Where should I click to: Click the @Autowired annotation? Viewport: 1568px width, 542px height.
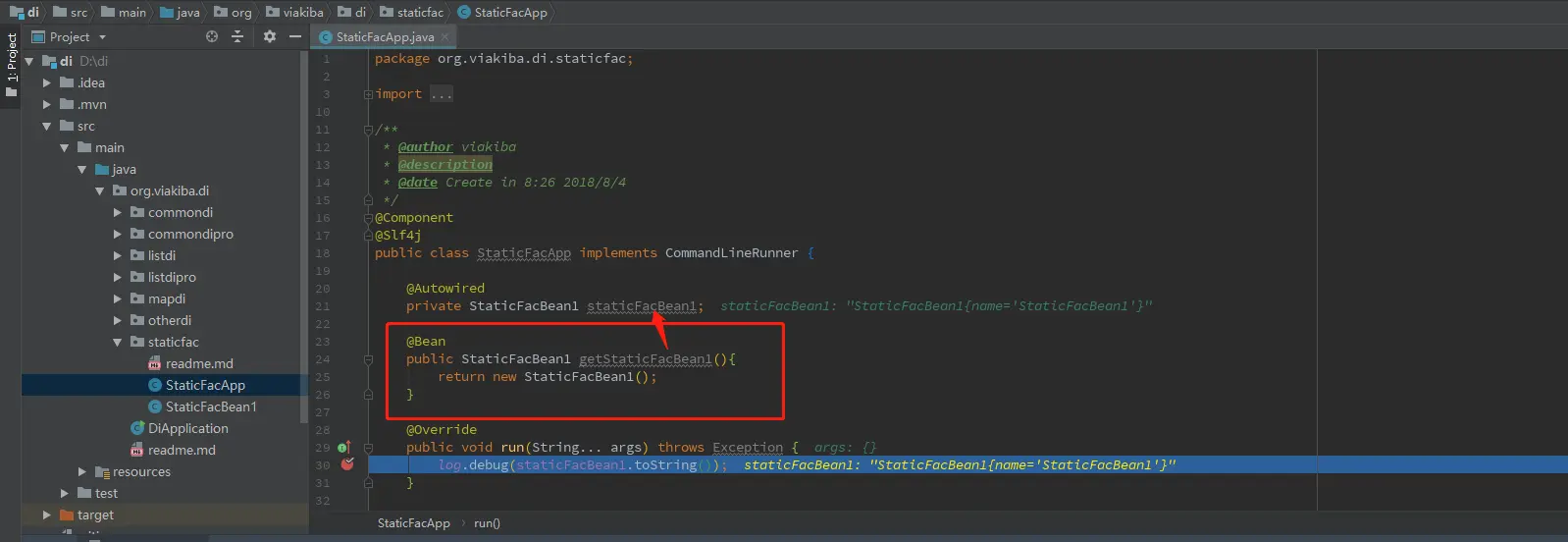(445, 289)
